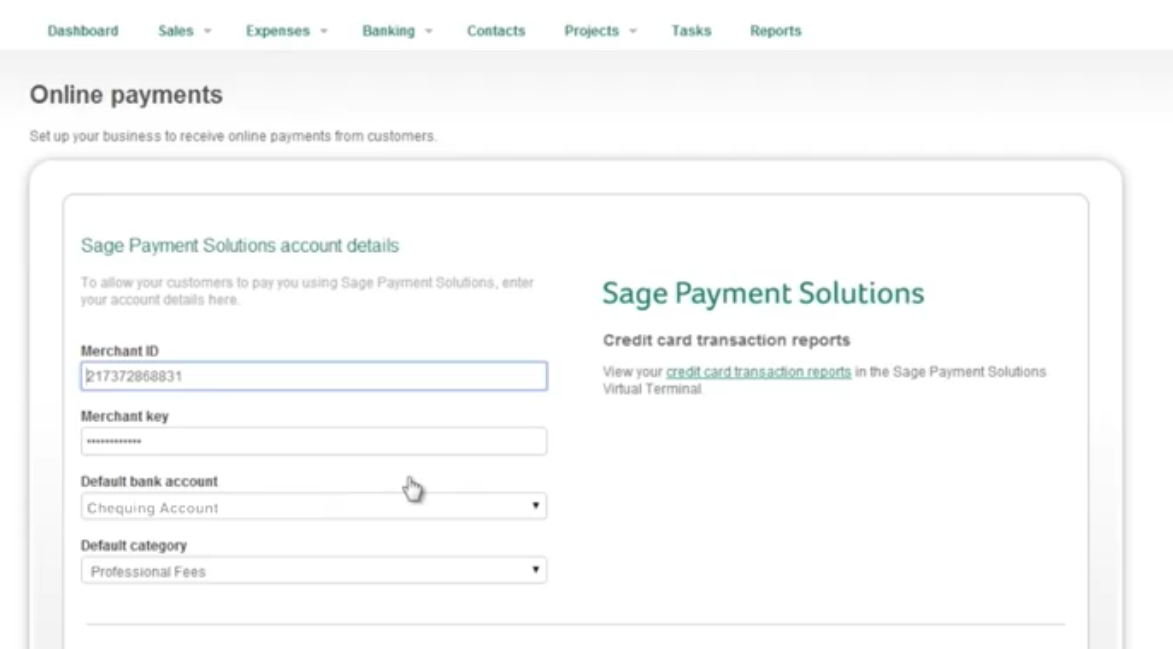The height and width of the screenshot is (649, 1173).
Task: Expand the Expenses menu
Action: coord(287,31)
